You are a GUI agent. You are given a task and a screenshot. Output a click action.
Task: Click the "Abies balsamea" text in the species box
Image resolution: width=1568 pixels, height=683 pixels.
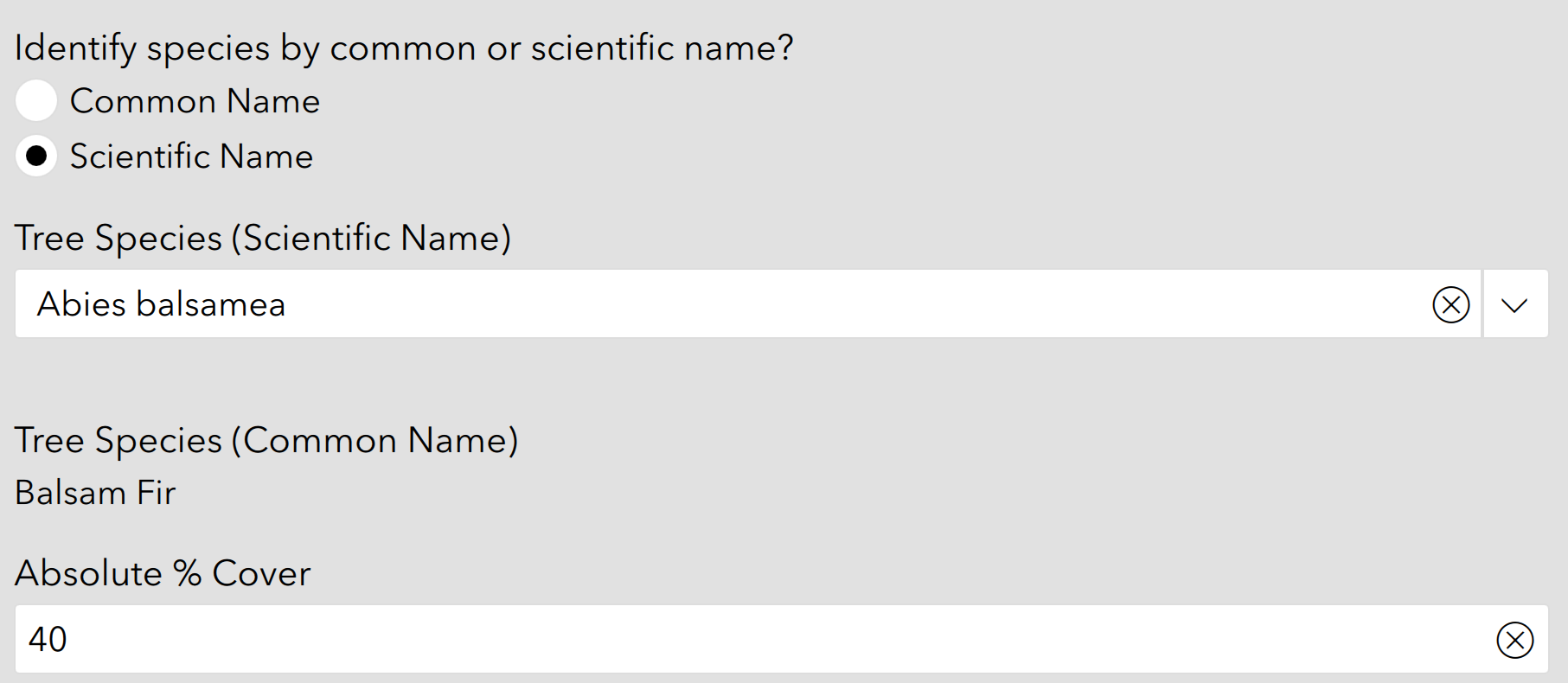click(x=161, y=304)
